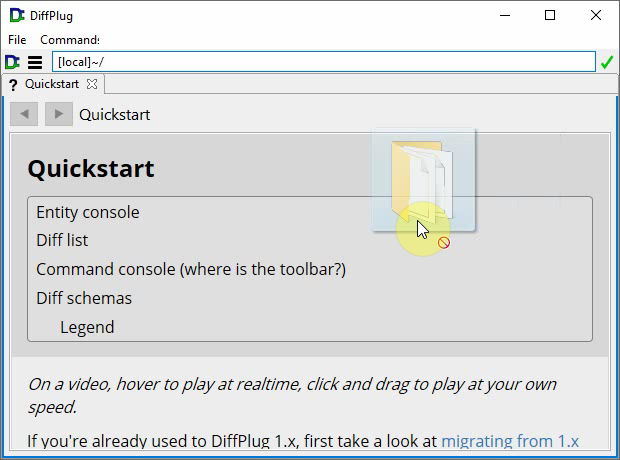Viewport: 620px width, 460px height.
Task: Click the DiffPlug logo in the title bar
Action: (15, 15)
